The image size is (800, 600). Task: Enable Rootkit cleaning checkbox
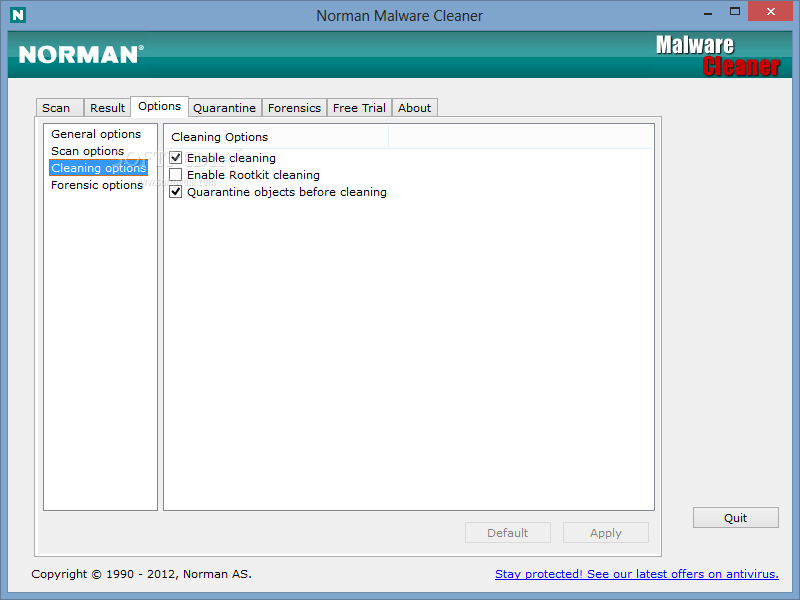tap(176, 175)
